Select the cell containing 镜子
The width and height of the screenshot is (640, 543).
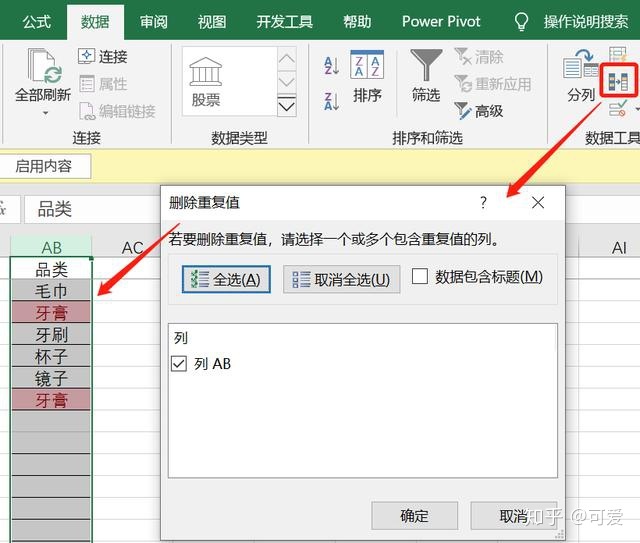[x=51, y=378]
